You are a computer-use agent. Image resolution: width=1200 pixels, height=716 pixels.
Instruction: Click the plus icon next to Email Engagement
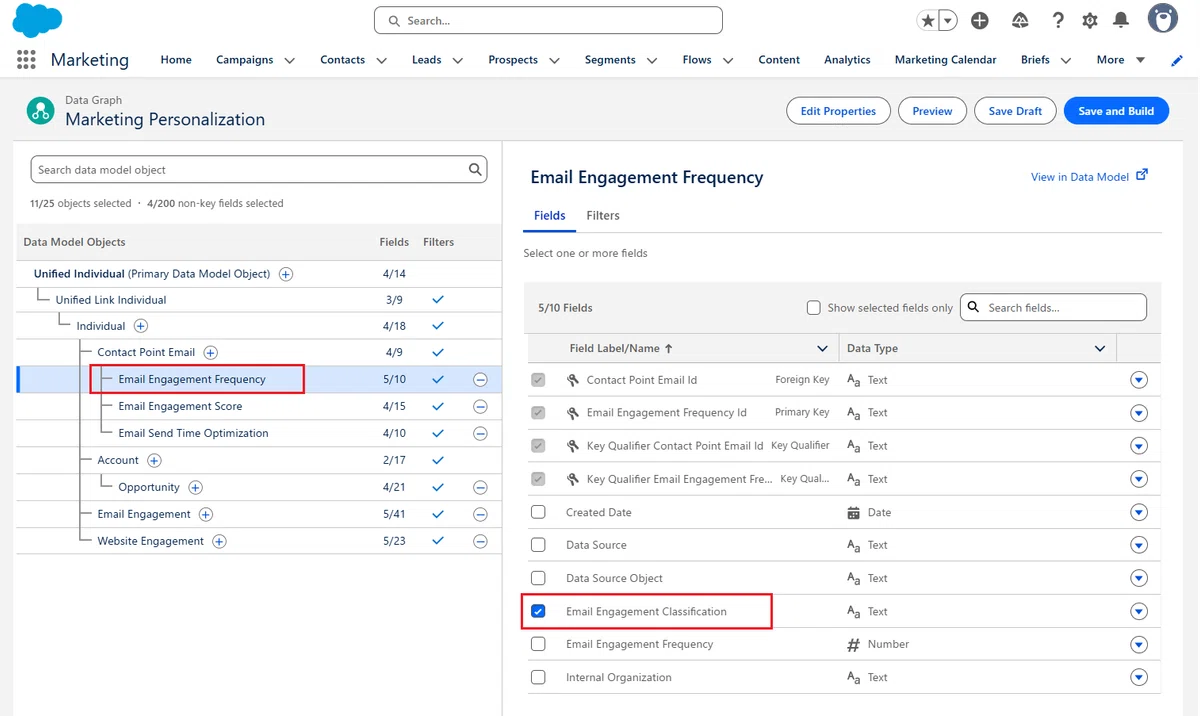pyautogui.click(x=206, y=515)
